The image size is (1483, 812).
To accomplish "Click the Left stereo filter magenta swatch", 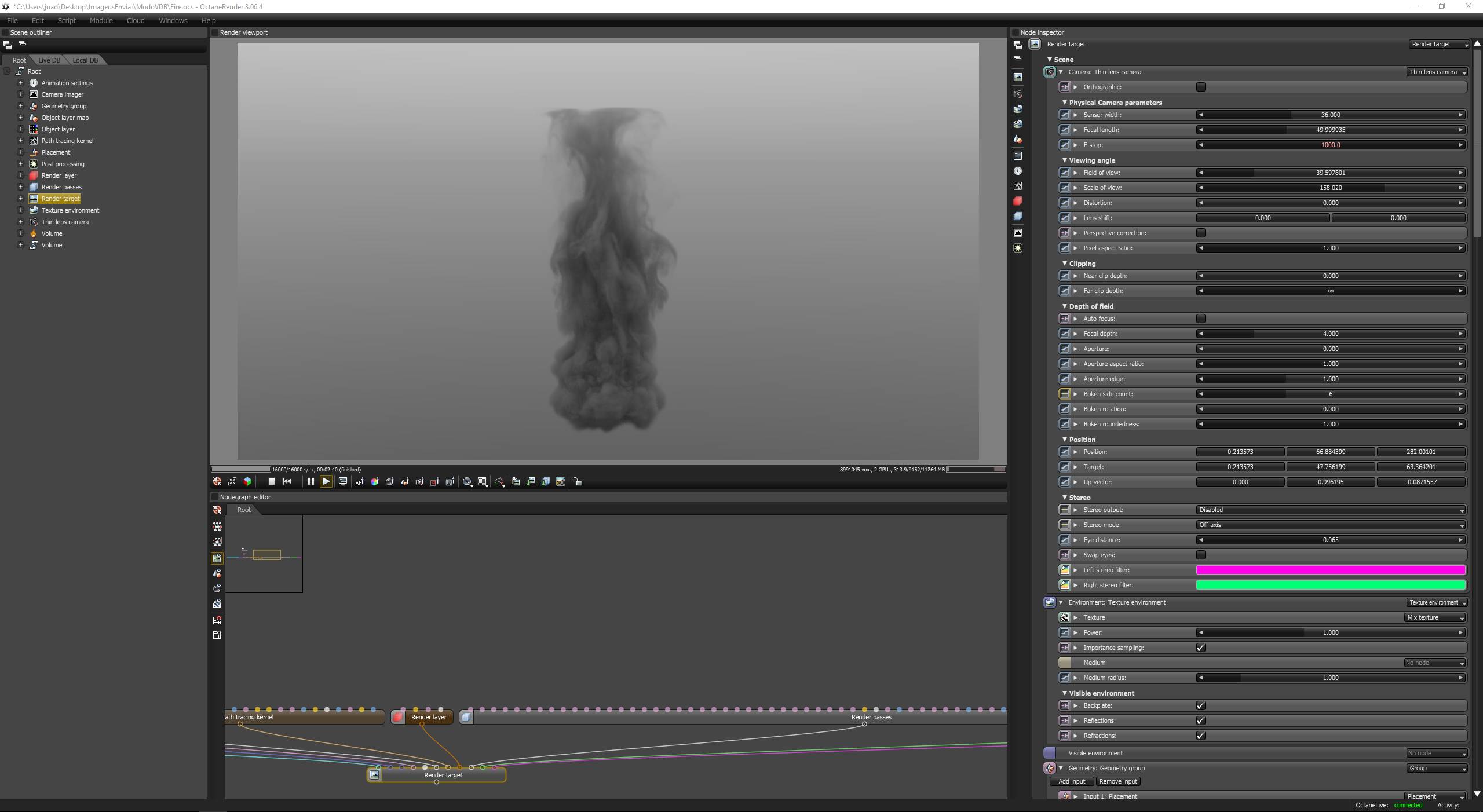I will coord(1330,570).
